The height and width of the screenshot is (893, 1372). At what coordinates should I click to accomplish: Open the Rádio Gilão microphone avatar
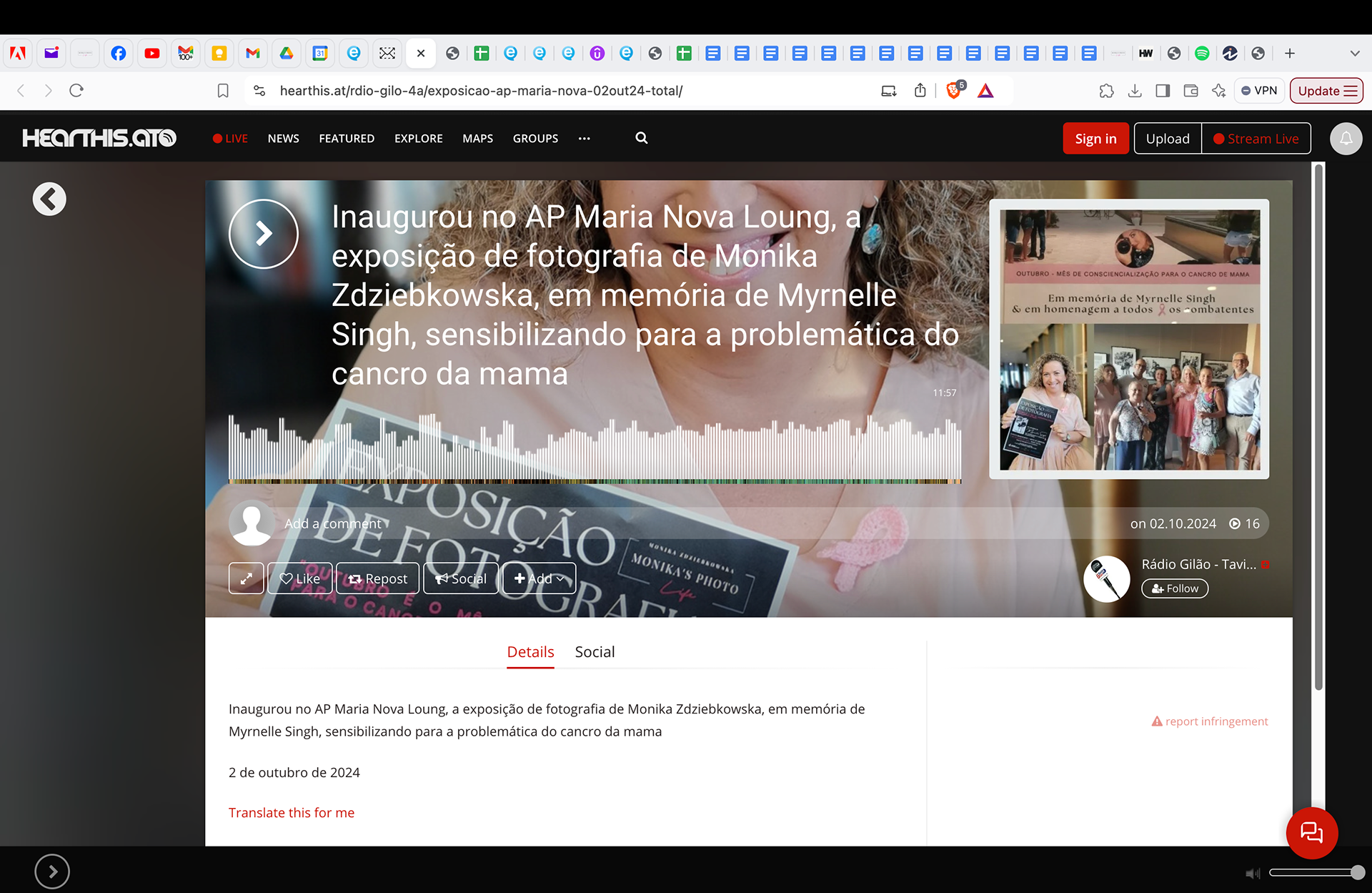(1107, 578)
